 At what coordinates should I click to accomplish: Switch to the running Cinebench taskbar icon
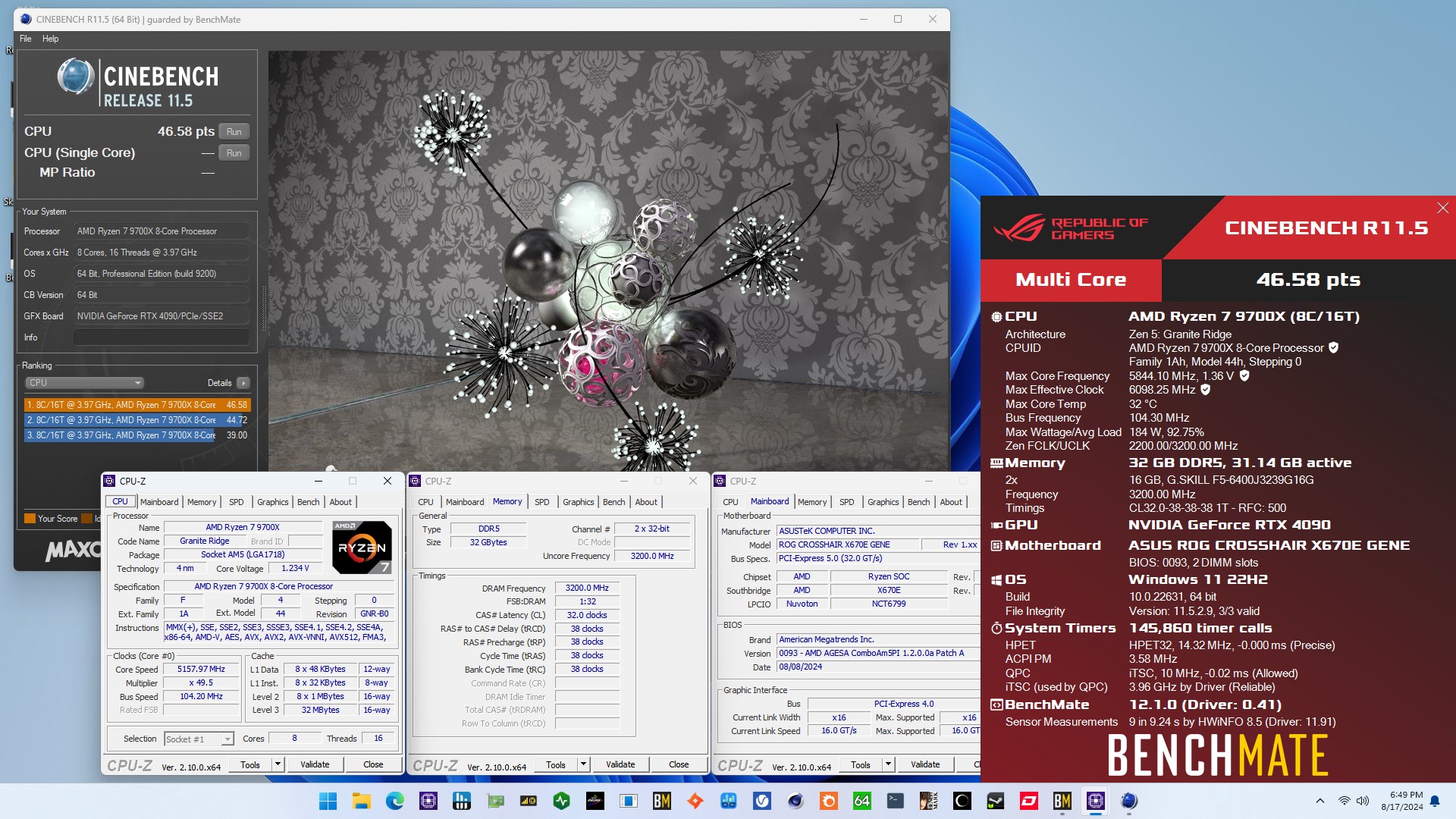pos(1128,801)
